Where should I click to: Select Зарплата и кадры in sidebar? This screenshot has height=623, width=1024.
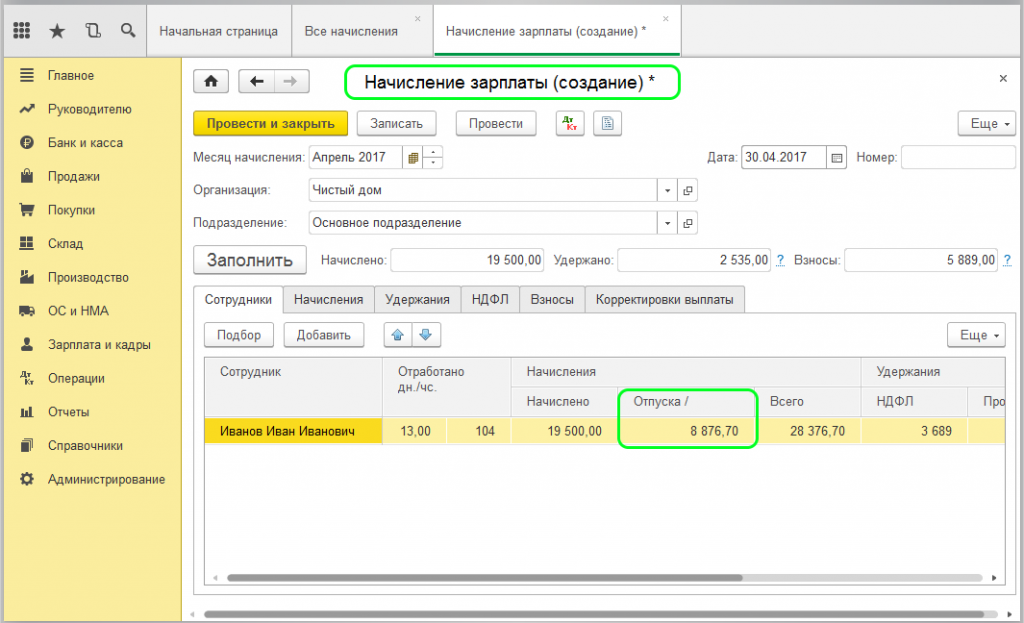99,345
